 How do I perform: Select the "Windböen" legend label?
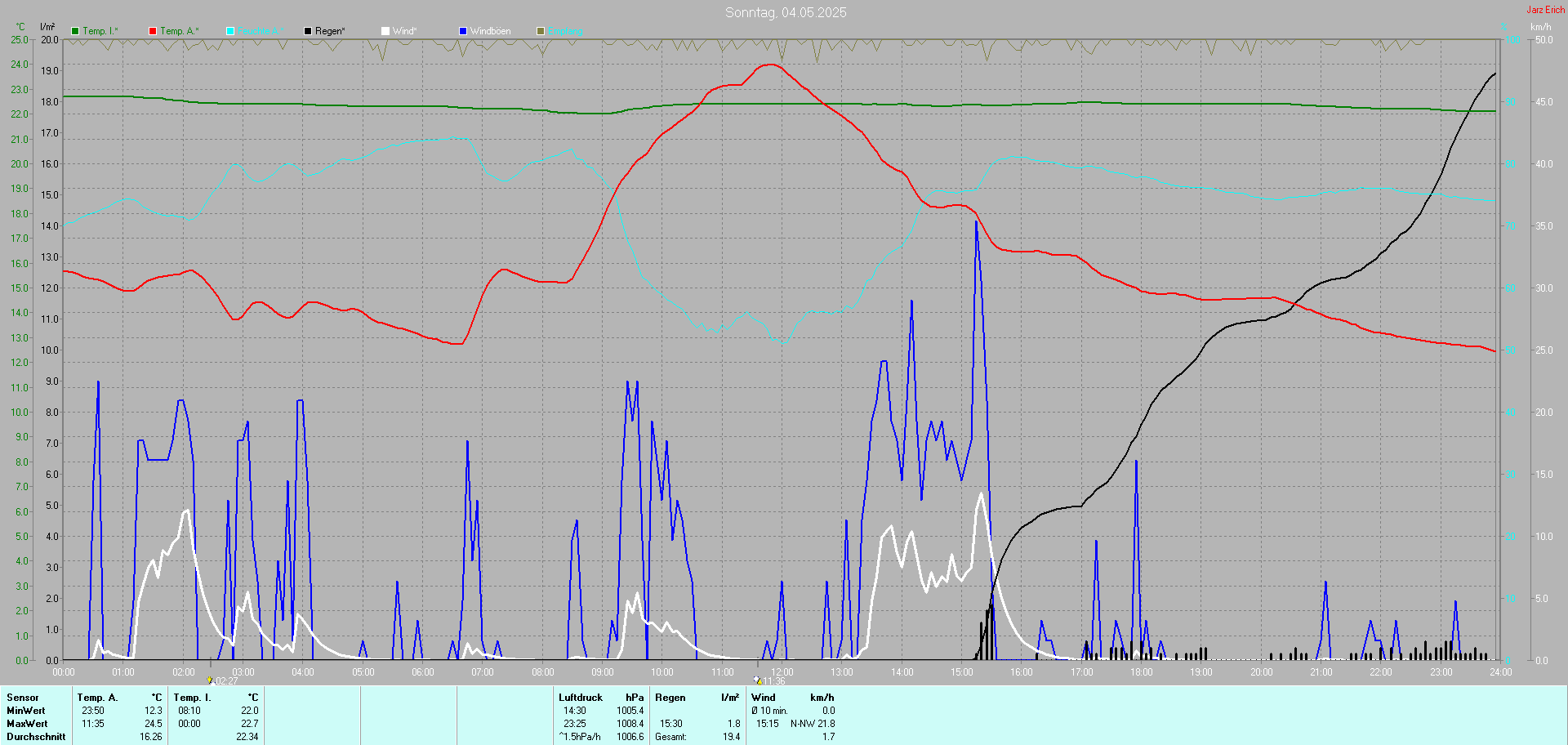click(x=491, y=31)
